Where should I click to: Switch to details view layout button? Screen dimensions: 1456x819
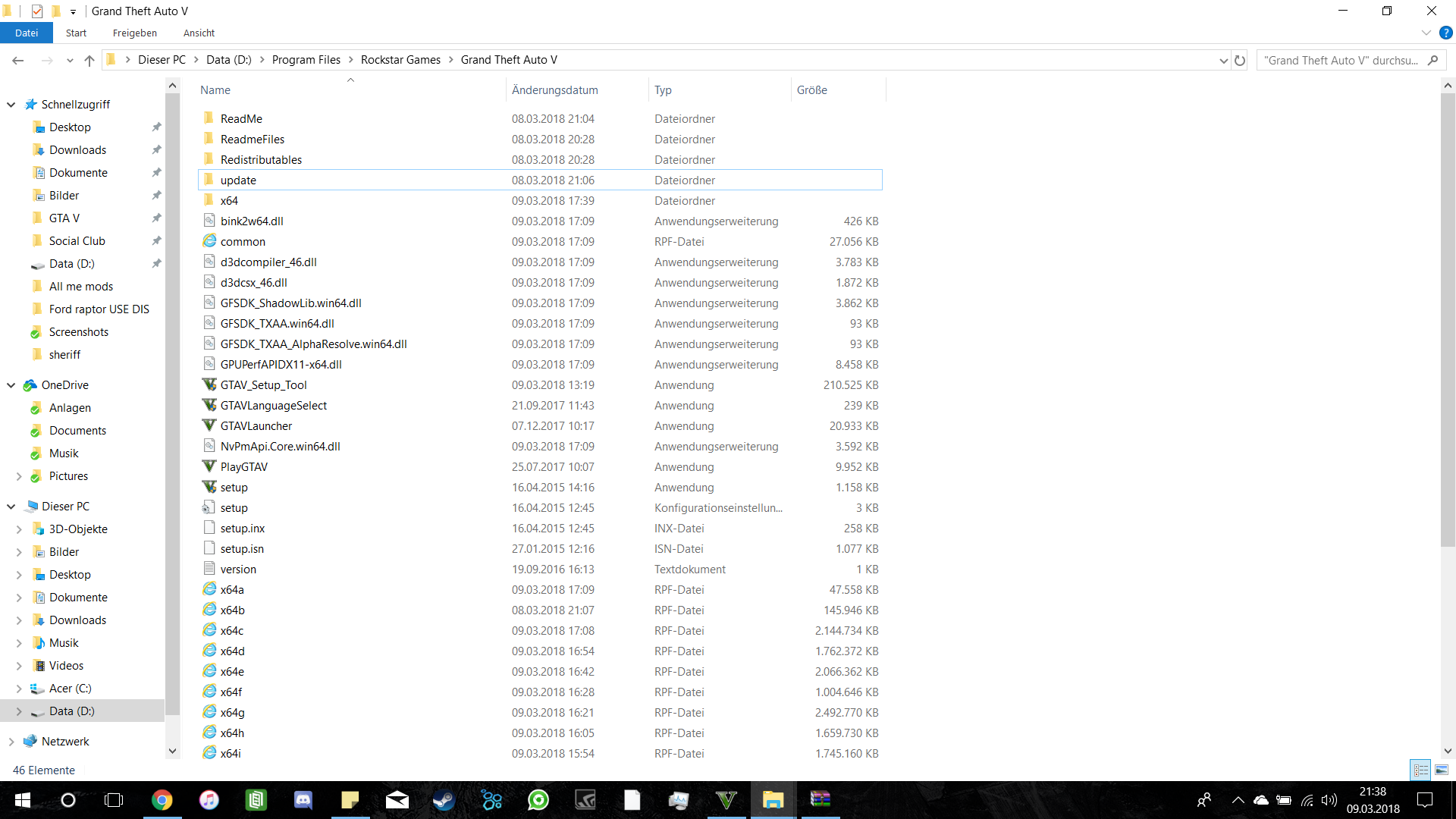tap(1421, 770)
